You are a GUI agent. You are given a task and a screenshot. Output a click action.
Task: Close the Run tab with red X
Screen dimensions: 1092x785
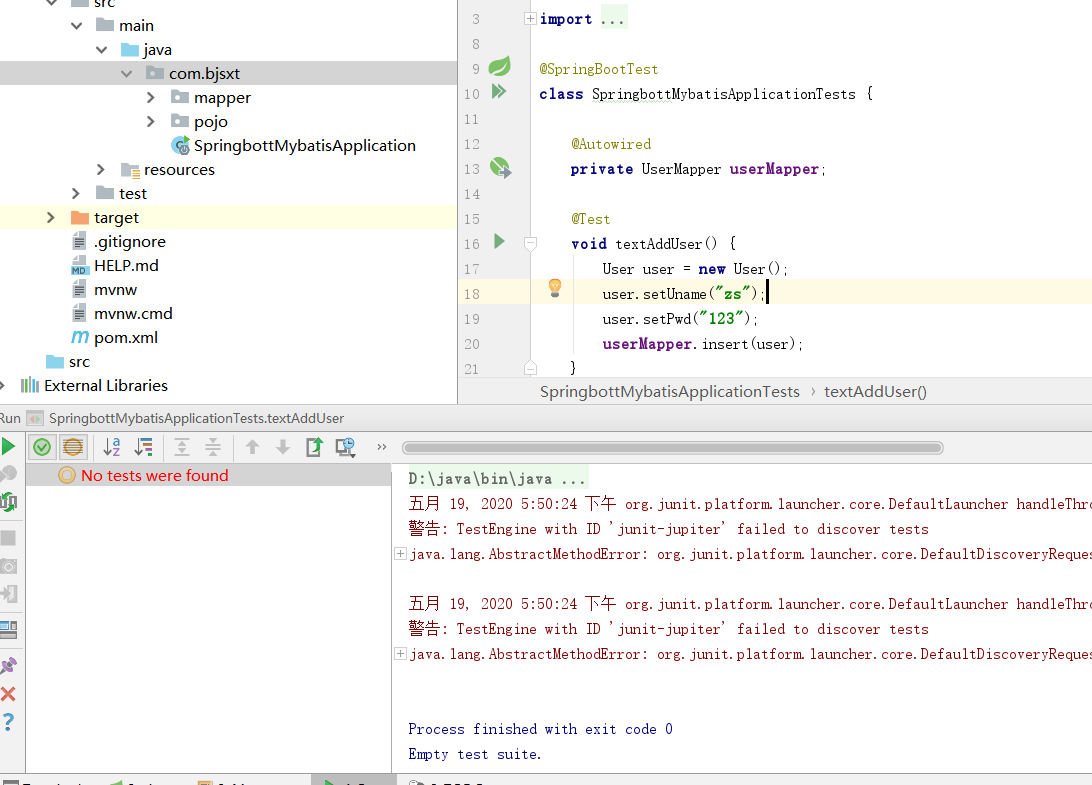(x=8, y=694)
